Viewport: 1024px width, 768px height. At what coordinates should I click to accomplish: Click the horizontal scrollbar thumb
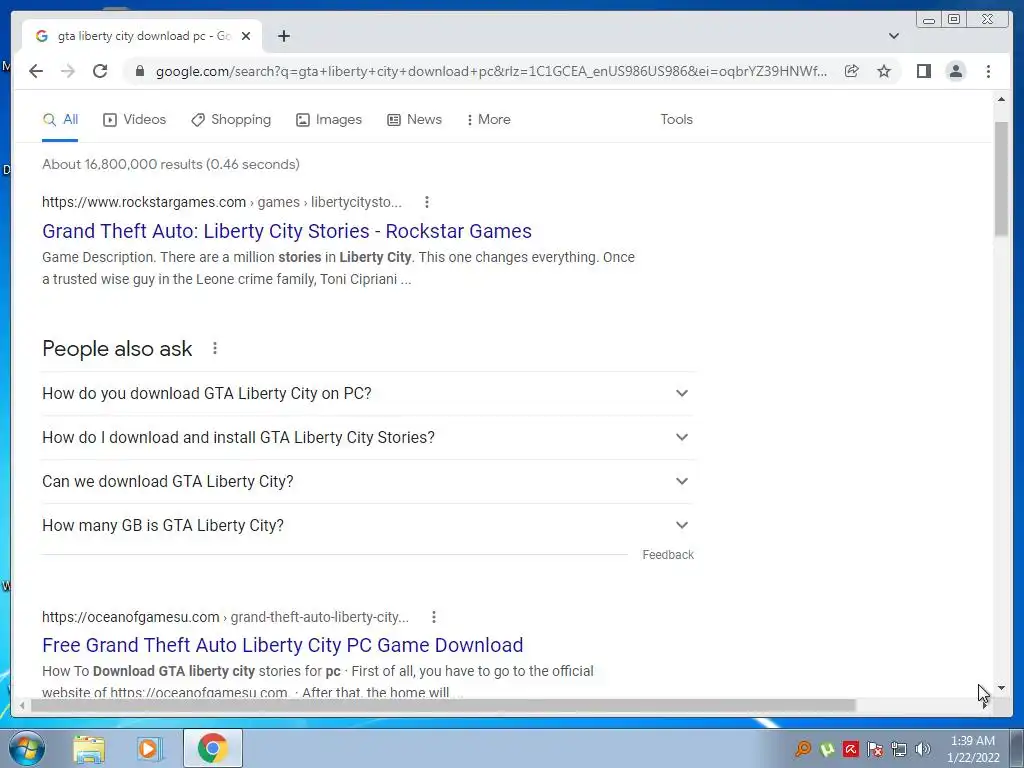coord(443,705)
